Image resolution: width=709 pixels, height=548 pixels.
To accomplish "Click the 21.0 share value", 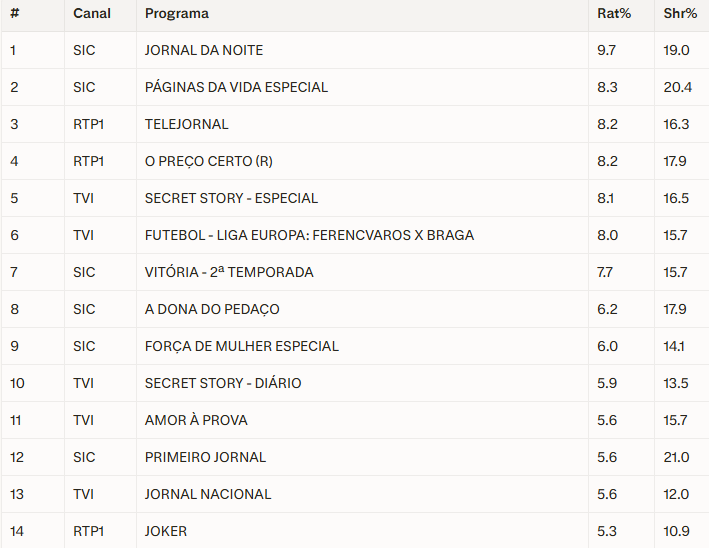I will click(677, 457).
